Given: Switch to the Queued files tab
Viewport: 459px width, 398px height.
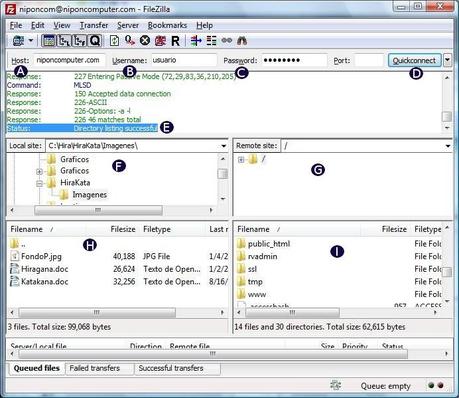Looking at the screenshot, I should pos(37,368).
